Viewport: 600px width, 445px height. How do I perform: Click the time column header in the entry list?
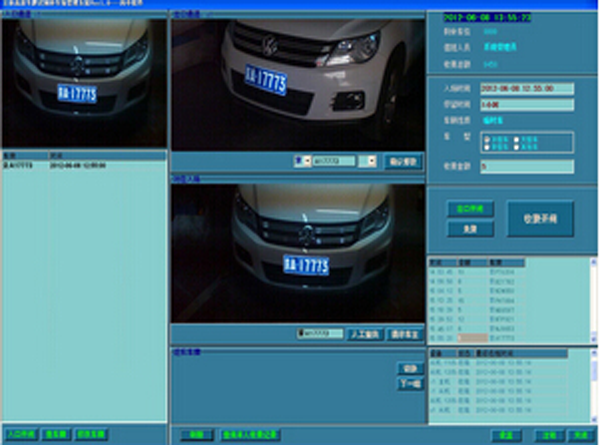pyautogui.click(x=108, y=155)
